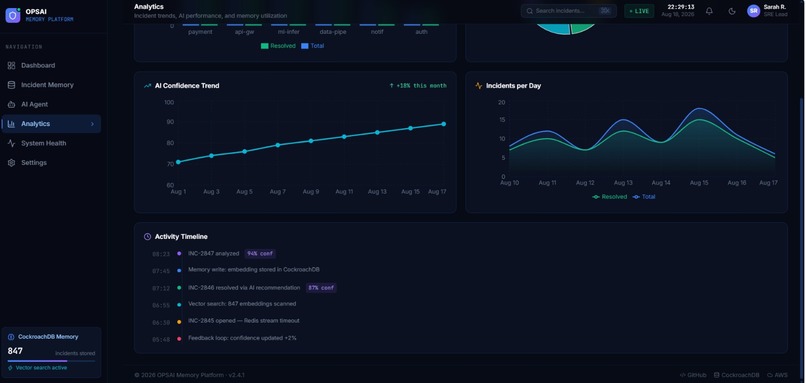The height and width of the screenshot is (383, 806).
Task: Click 'Vector search: 847 embeddings scanned'
Action: [x=242, y=304]
